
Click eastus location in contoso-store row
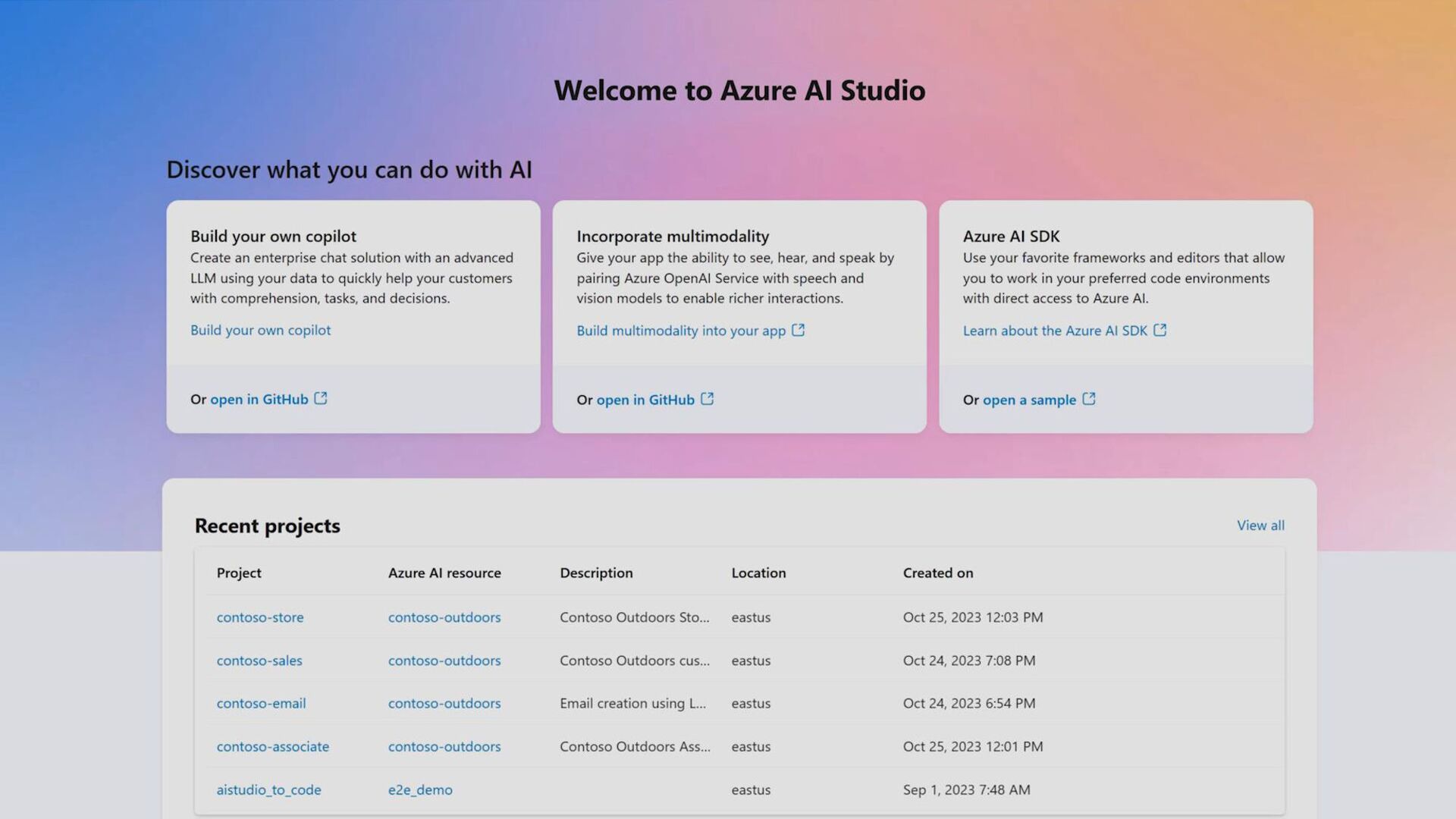(x=751, y=617)
